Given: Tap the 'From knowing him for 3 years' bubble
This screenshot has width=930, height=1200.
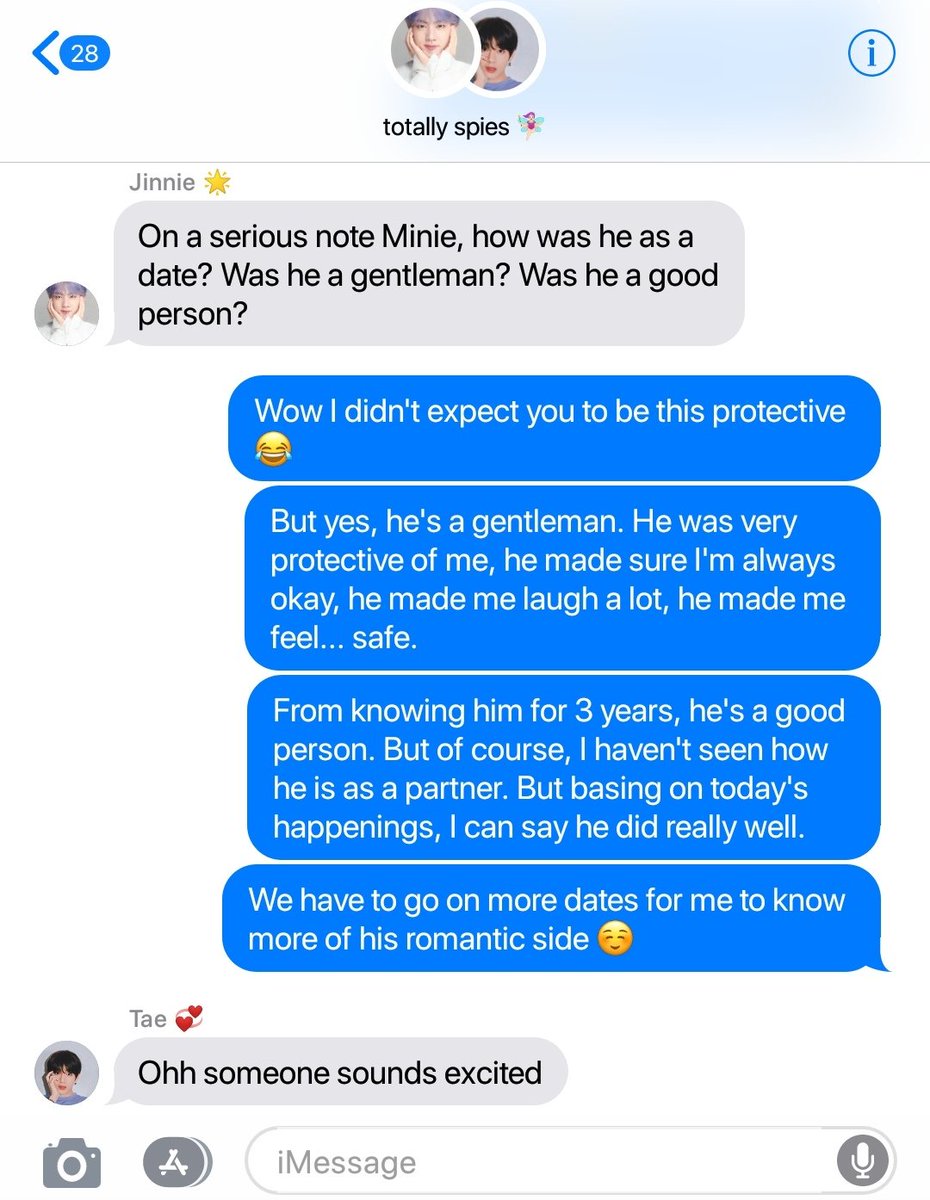Looking at the screenshot, I should [563, 767].
